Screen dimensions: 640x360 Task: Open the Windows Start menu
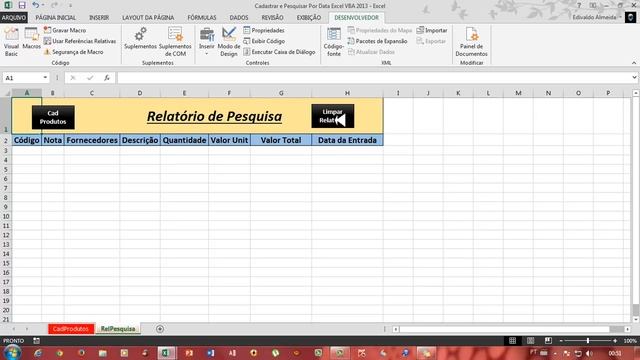click(x=12, y=353)
